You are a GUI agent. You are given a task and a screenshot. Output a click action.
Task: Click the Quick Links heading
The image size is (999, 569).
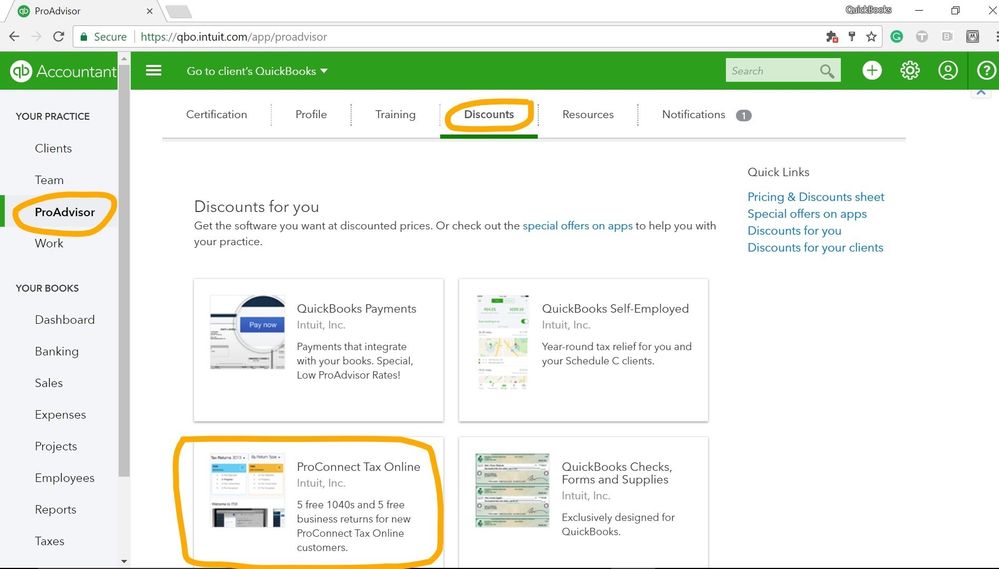[x=778, y=172]
